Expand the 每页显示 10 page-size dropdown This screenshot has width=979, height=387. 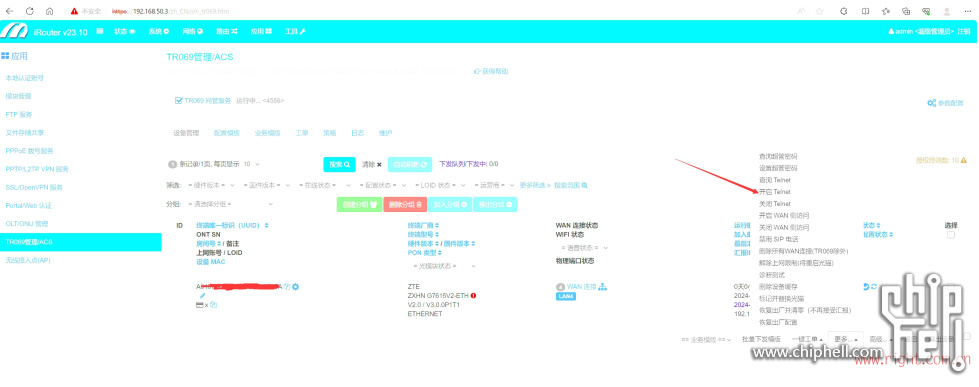tap(252, 164)
